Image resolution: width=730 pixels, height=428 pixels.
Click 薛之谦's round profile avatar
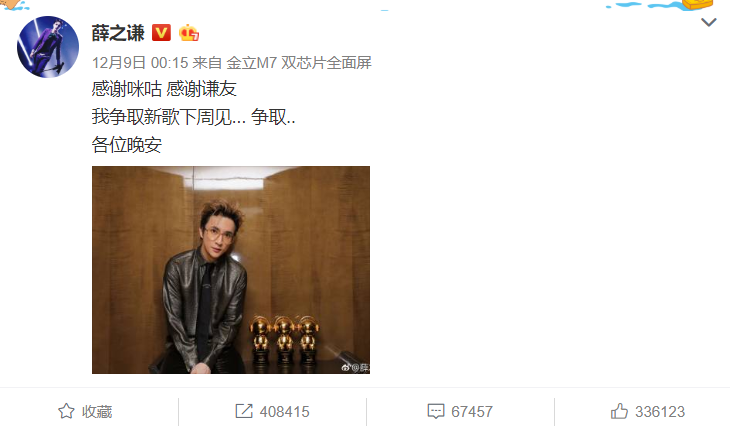point(48,47)
